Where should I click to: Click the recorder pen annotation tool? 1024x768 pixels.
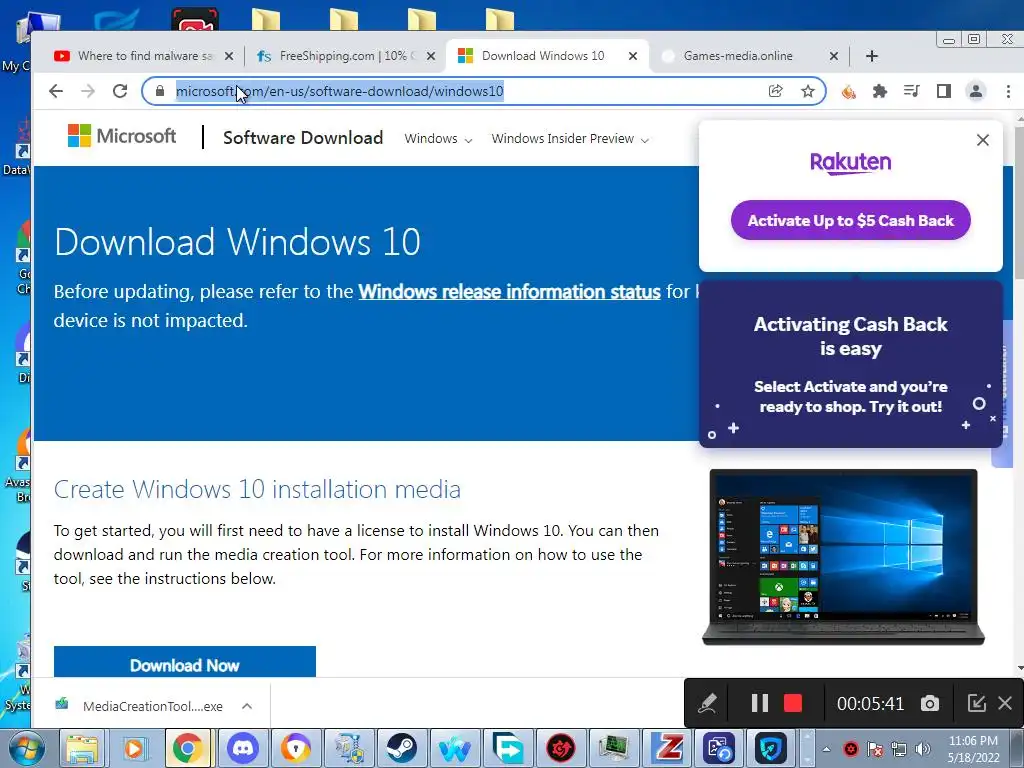[x=707, y=703]
